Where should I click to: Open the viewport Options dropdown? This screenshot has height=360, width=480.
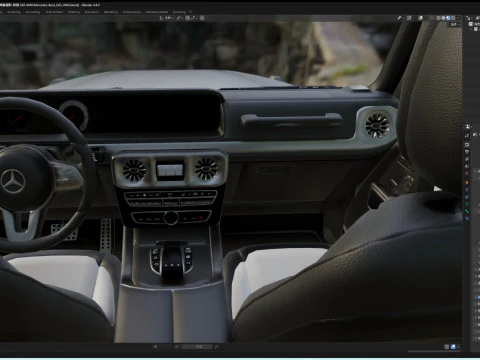455,24
